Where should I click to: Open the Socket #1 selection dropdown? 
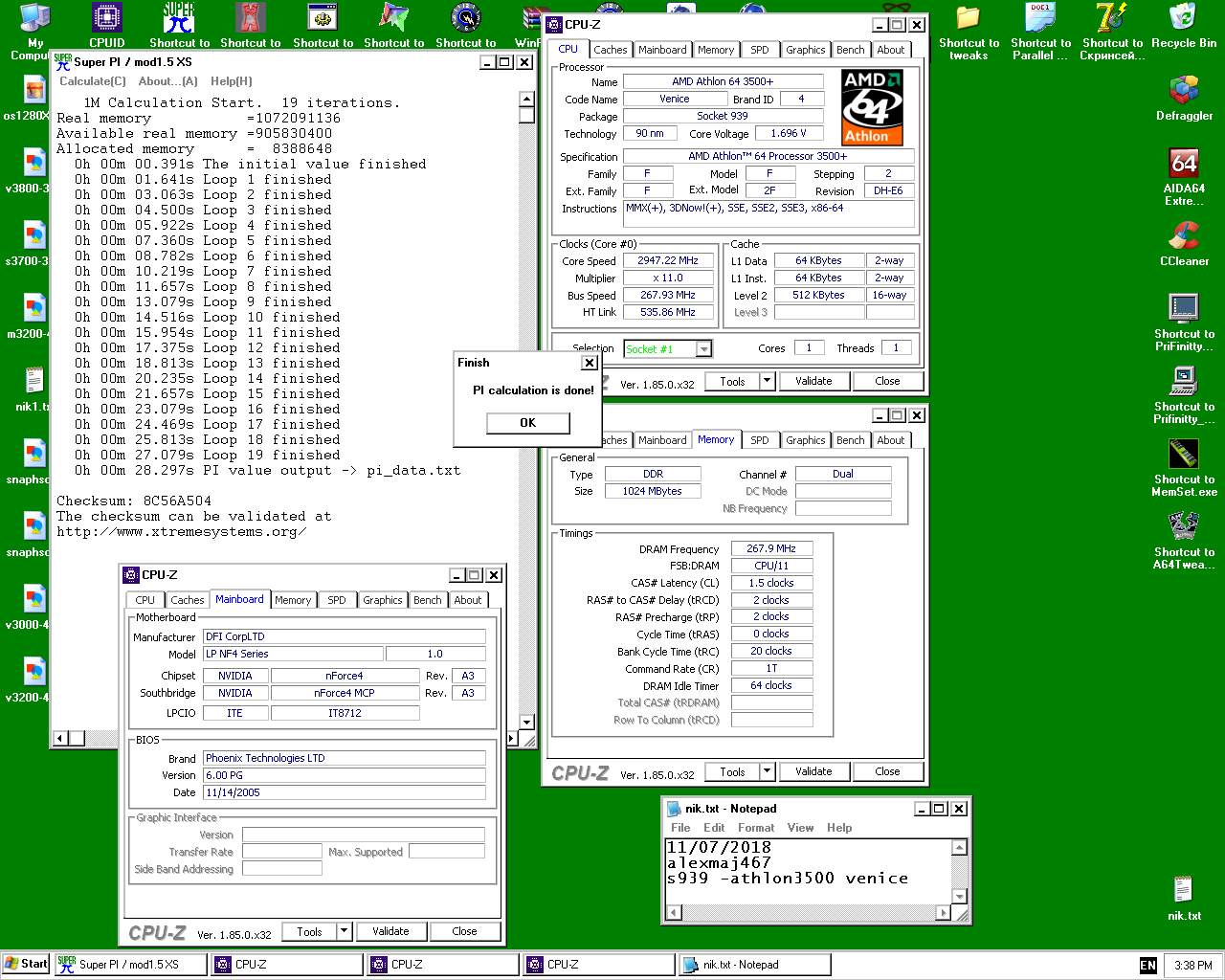pyautogui.click(x=704, y=349)
